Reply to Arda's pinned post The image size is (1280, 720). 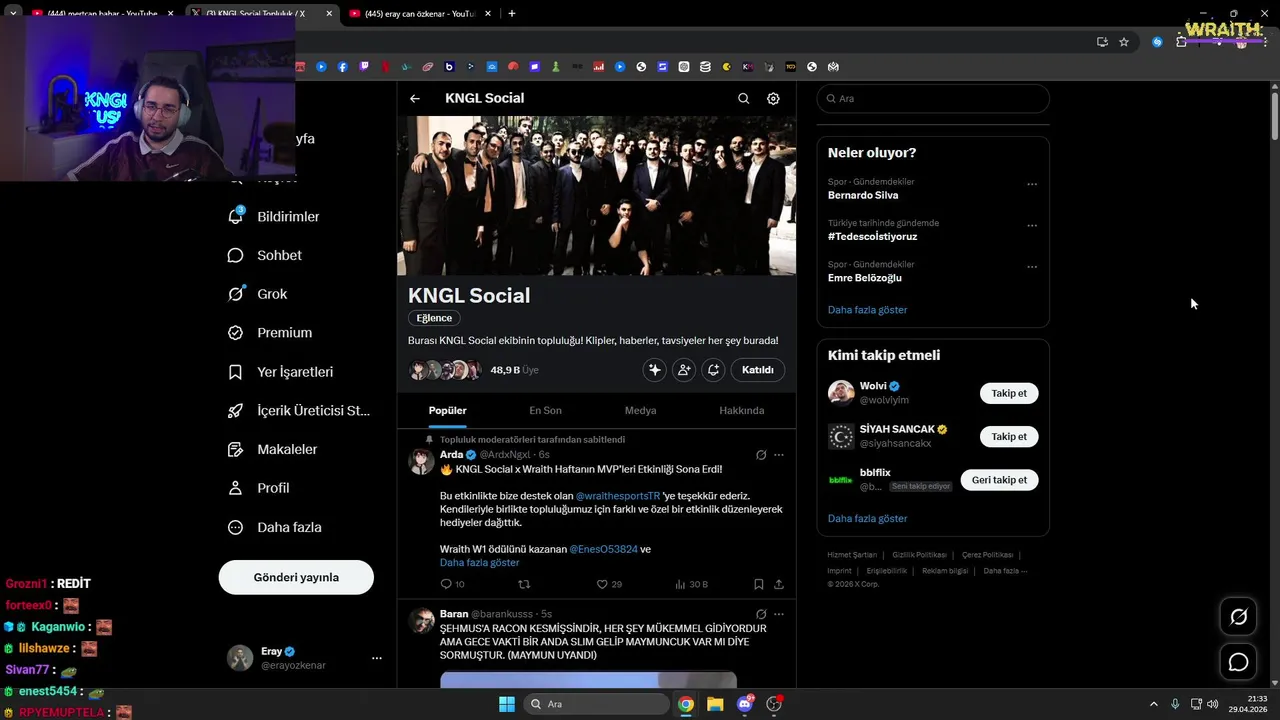[x=452, y=584]
